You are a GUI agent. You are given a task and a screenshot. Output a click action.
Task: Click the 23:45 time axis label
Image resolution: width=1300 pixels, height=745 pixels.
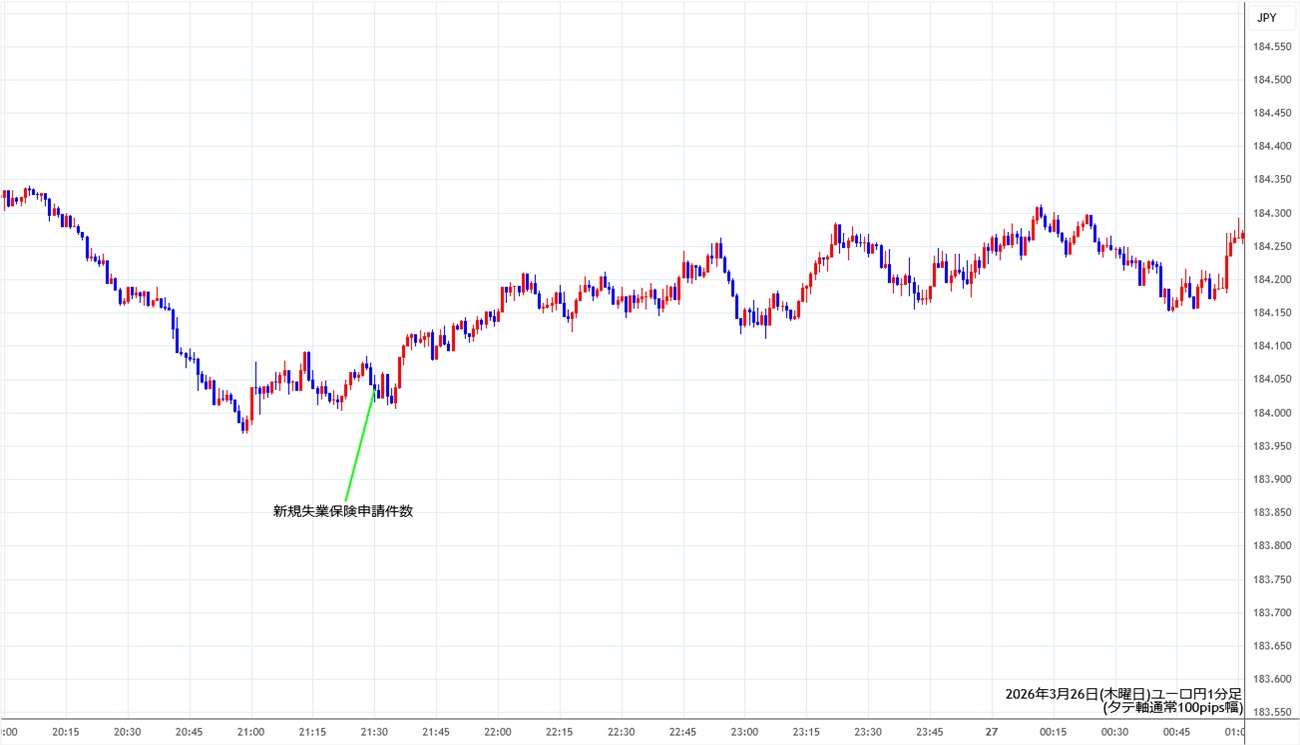(x=930, y=732)
